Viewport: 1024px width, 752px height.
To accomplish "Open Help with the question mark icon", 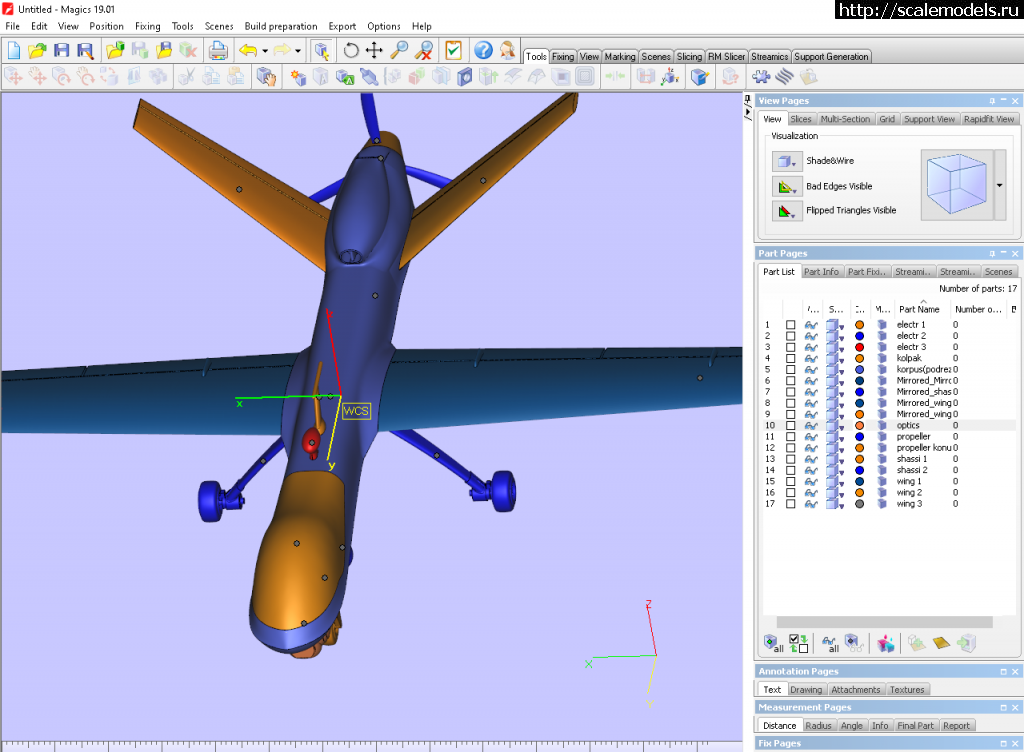I will click(483, 50).
